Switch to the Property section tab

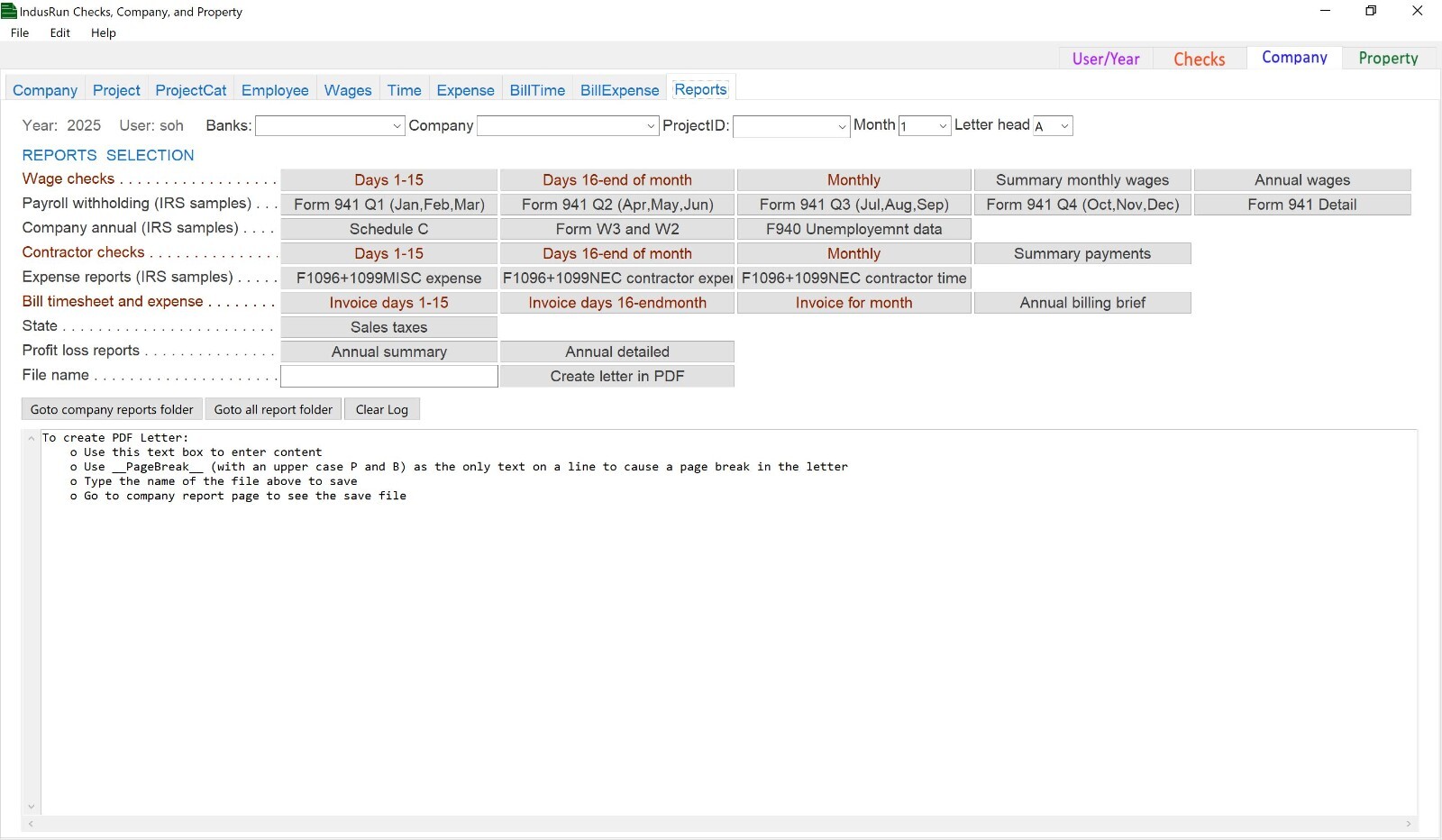click(x=1388, y=59)
